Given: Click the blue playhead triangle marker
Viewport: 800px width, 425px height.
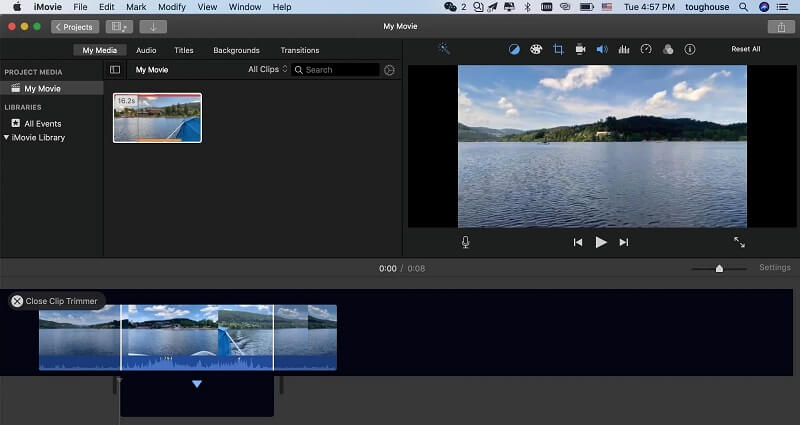Looking at the screenshot, I should pyautogui.click(x=197, y=384).
